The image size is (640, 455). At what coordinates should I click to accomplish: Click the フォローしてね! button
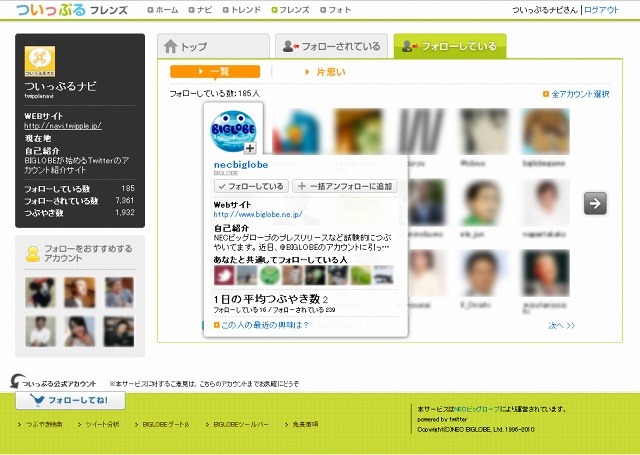pyautogui.click(x=70, y=400)
